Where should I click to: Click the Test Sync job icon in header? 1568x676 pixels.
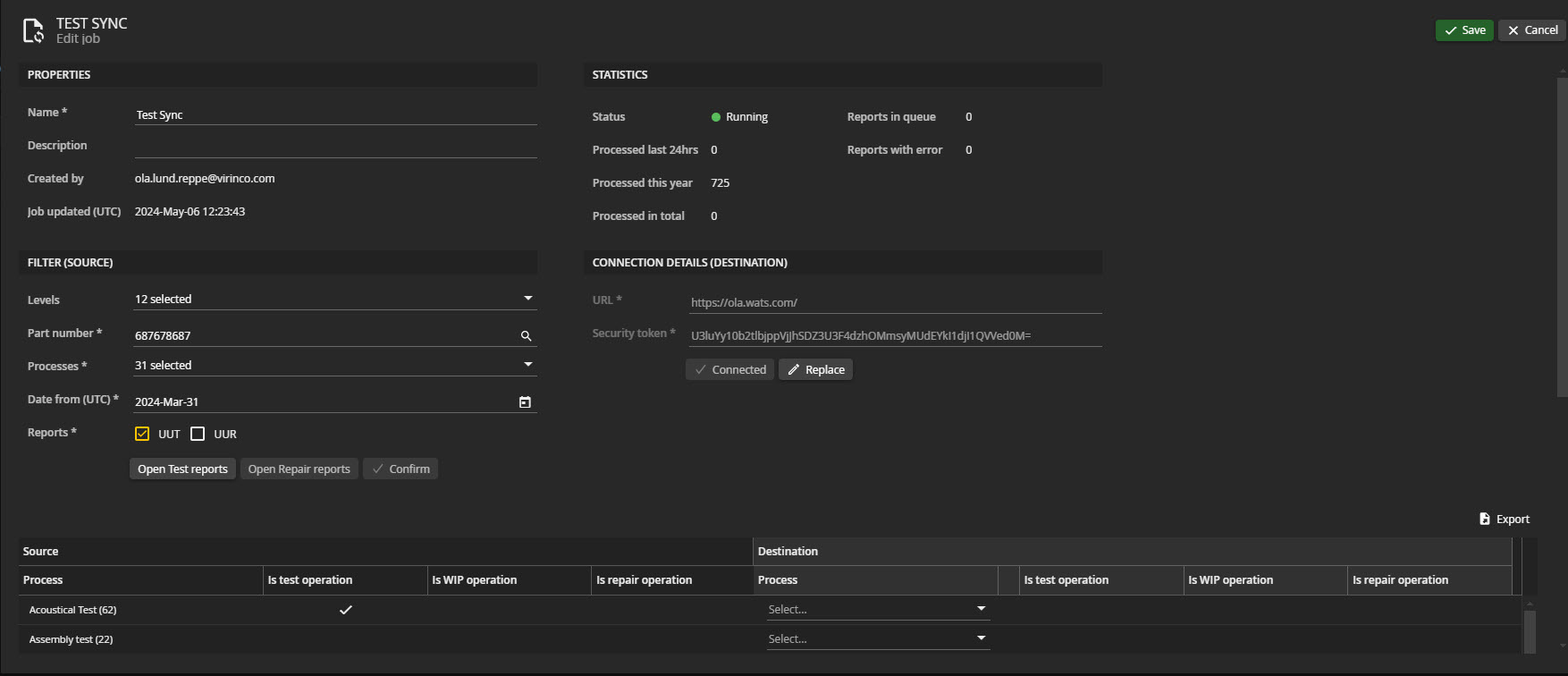pyautogui.click(x=33, y=30)
